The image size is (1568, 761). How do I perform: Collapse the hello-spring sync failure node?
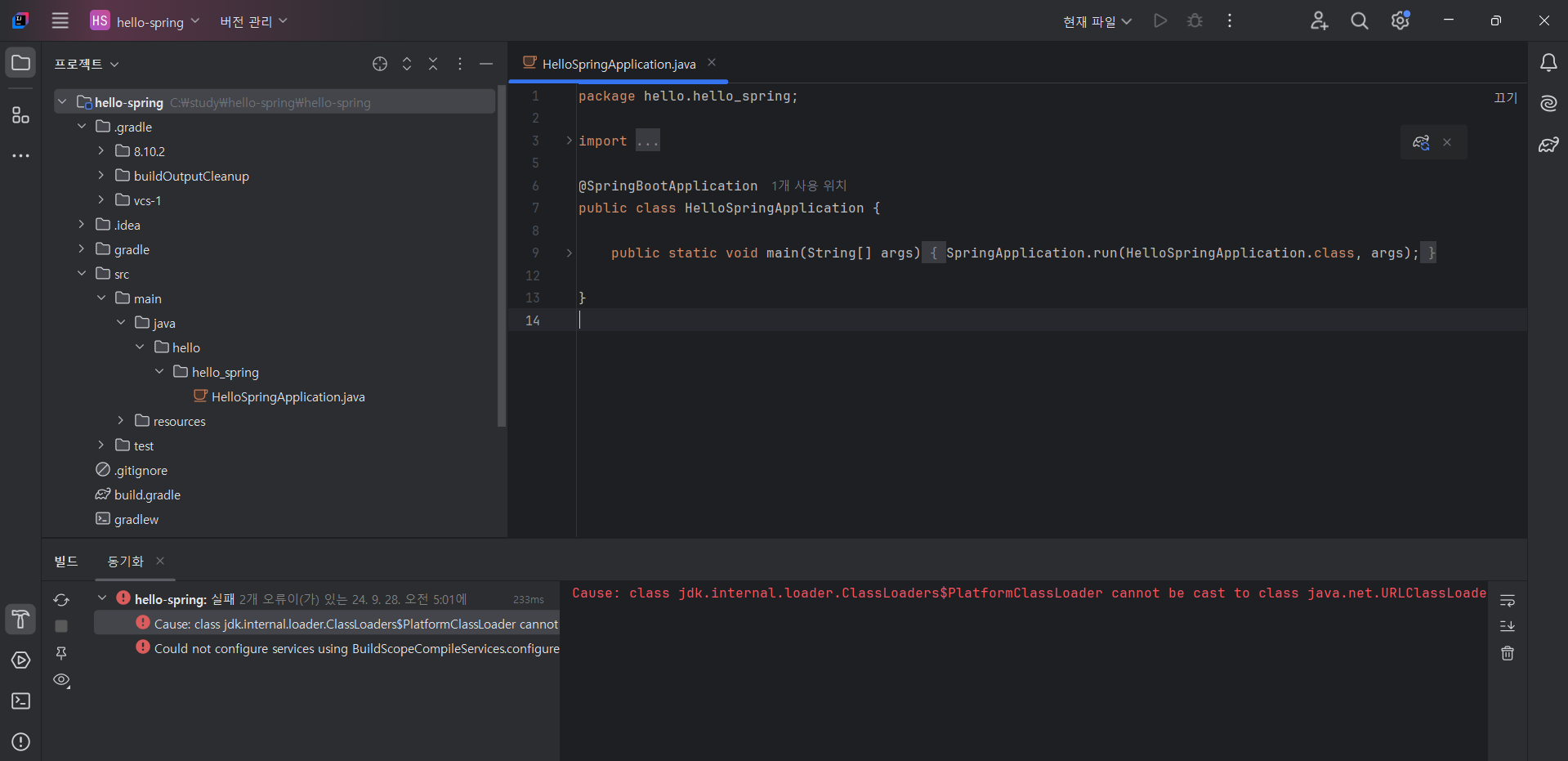tap(102, 598)
